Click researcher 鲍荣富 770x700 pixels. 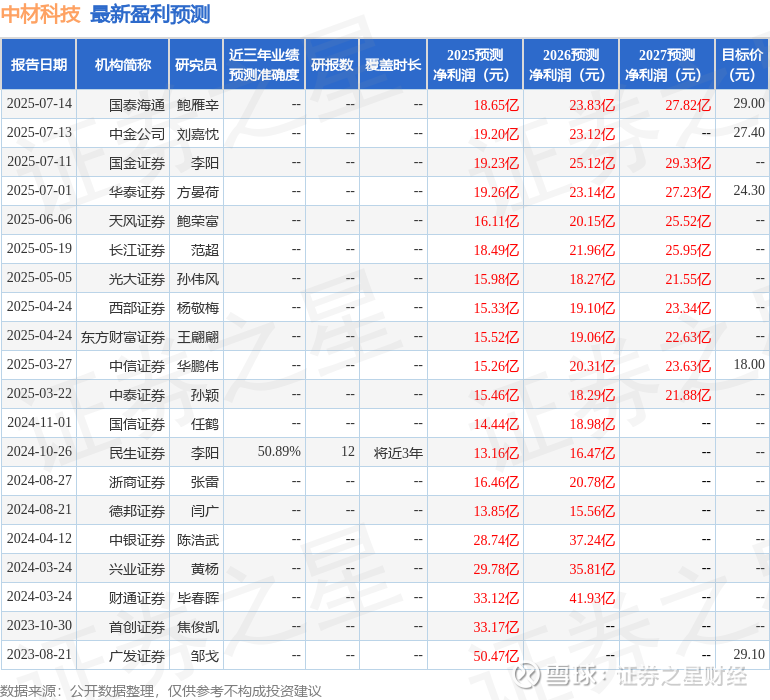pyautogui.click(x=197, y=221)
